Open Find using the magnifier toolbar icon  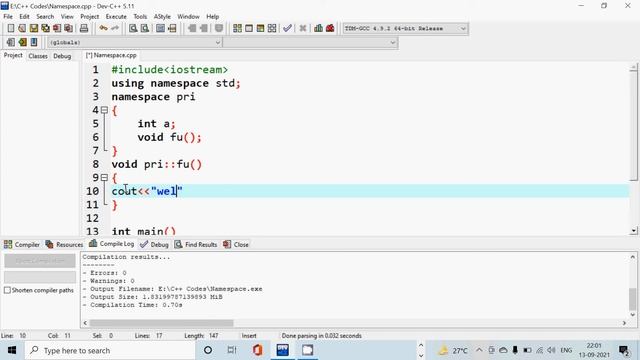point(133,28)
